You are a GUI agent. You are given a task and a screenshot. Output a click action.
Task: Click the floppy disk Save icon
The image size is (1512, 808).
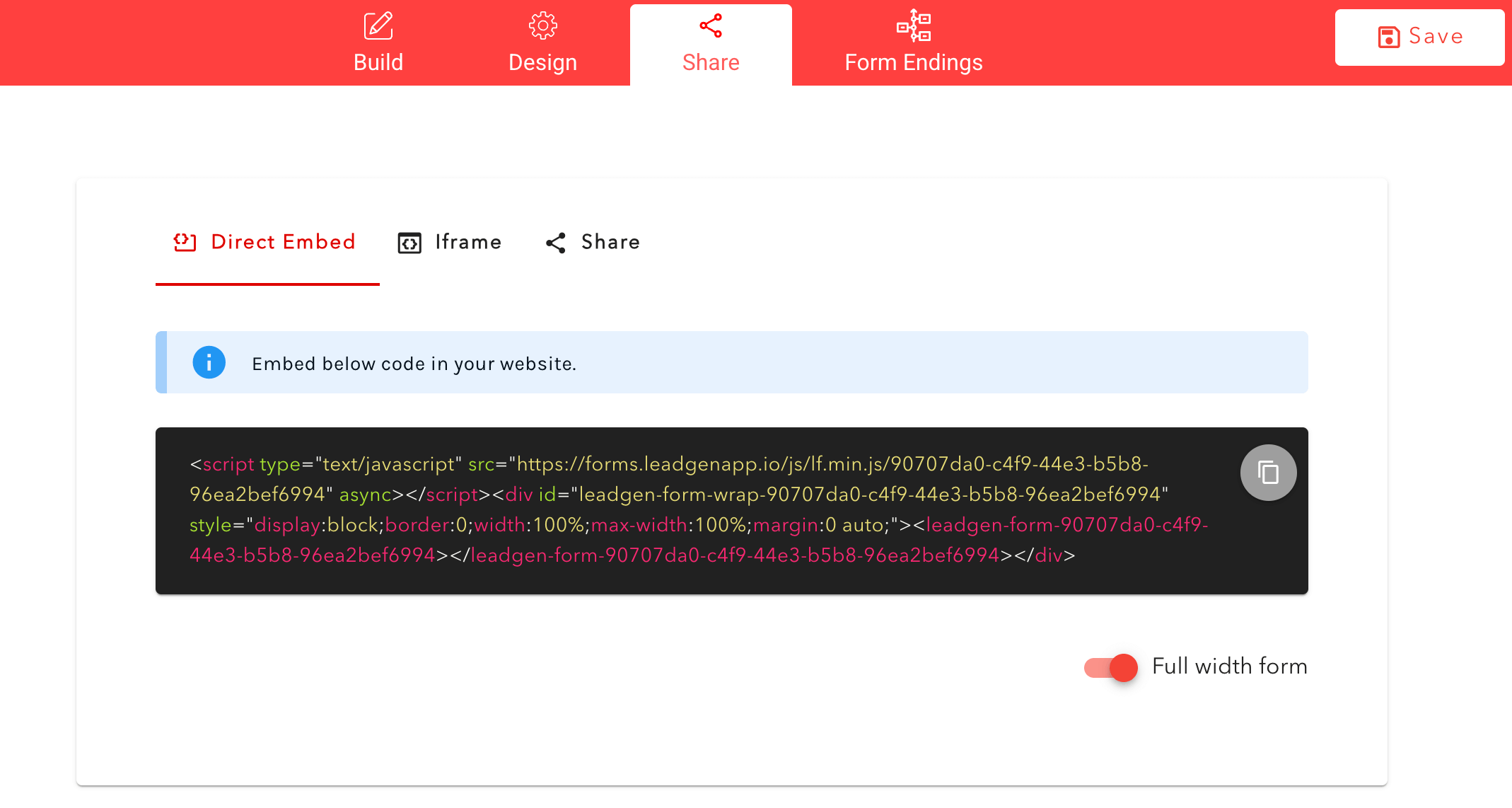1388,37
